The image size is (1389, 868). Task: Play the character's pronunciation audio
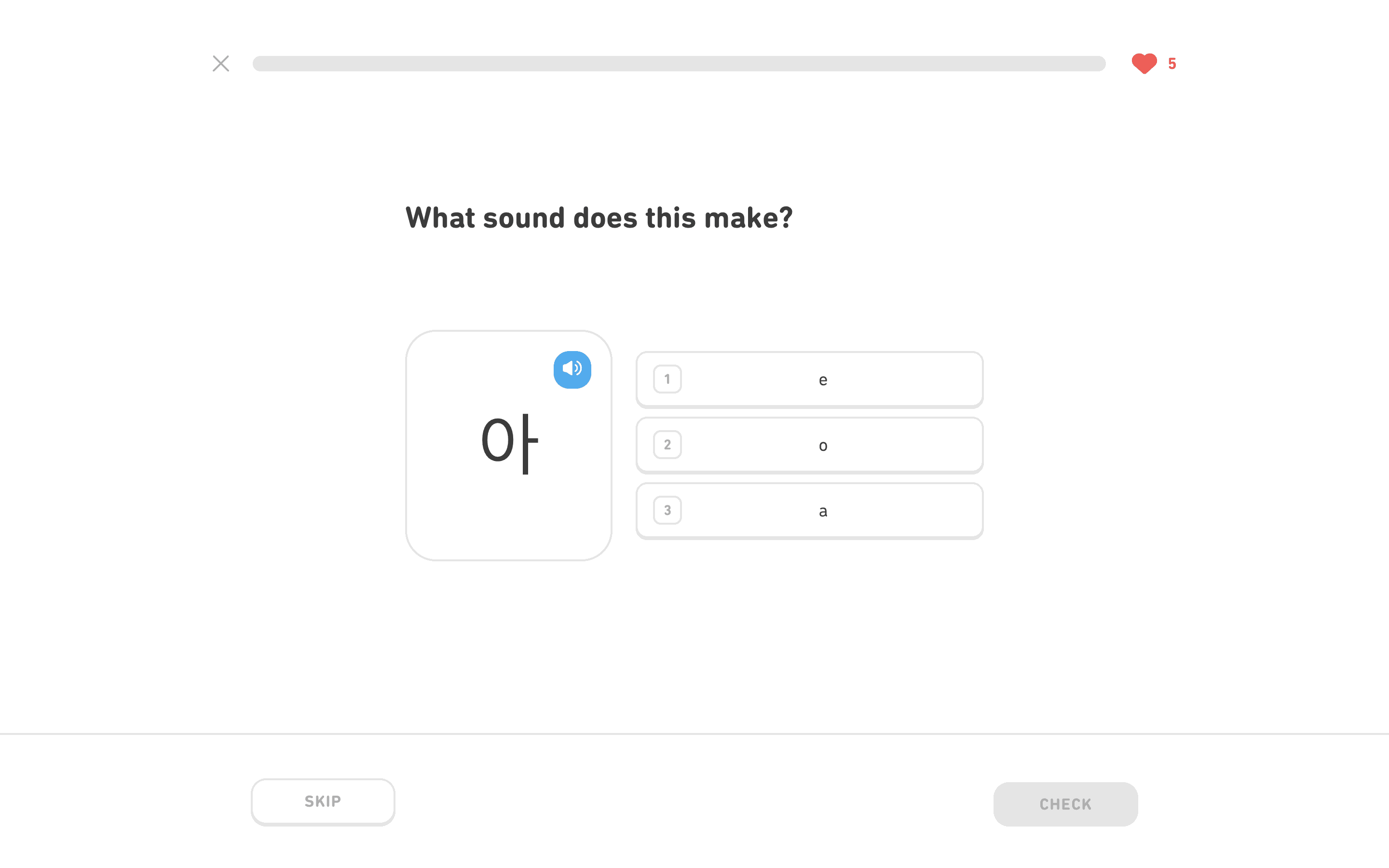click(572, 370)
